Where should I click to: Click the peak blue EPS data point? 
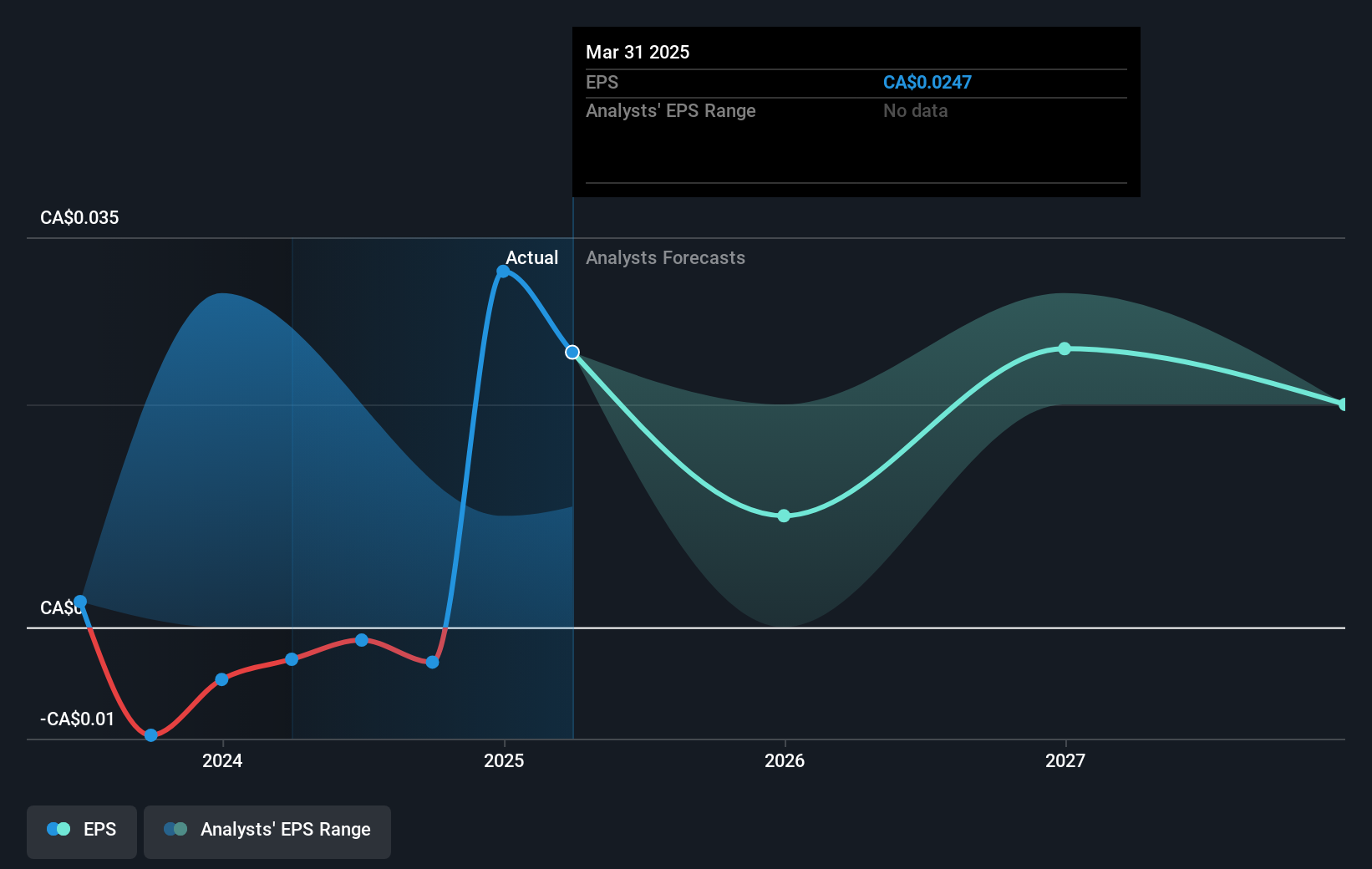503,271
